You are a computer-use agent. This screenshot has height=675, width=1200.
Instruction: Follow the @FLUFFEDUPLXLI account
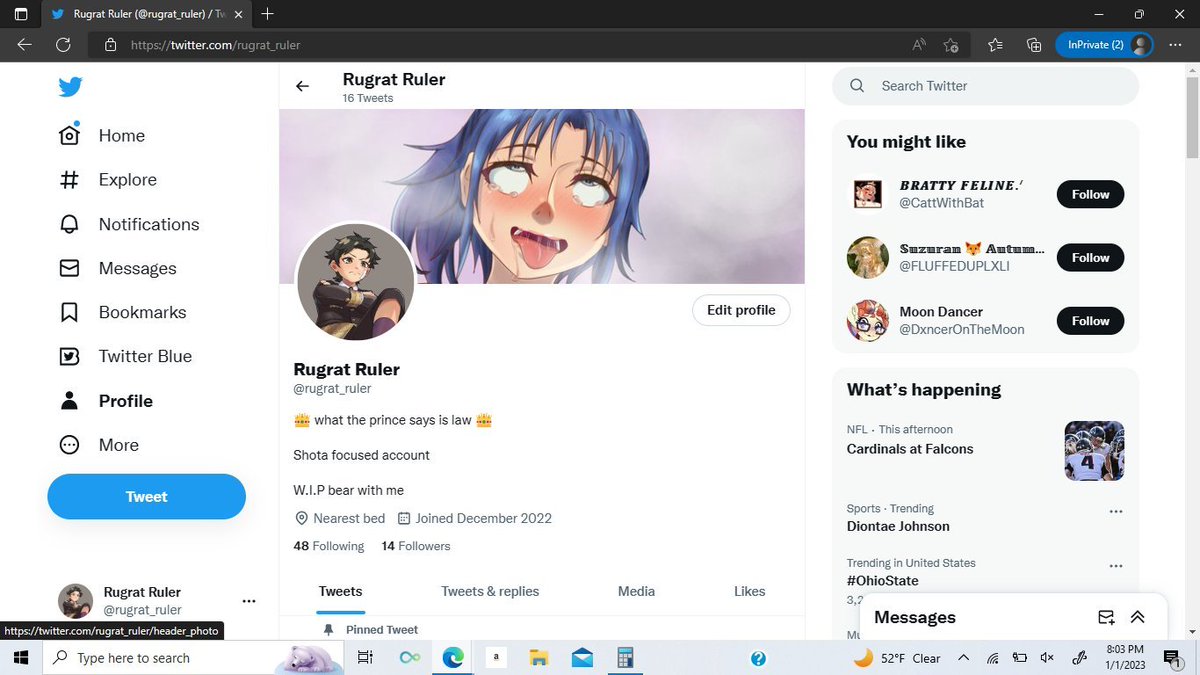[1090, 257]
